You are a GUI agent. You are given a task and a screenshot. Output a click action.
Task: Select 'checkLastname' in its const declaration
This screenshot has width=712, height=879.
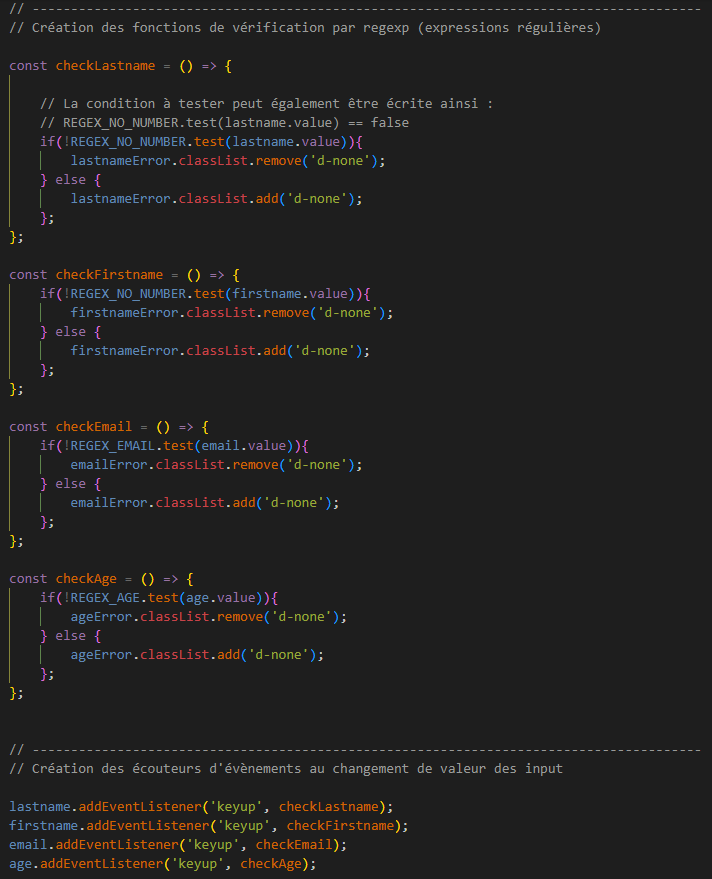pyautogui.click(x=105, y=66)
